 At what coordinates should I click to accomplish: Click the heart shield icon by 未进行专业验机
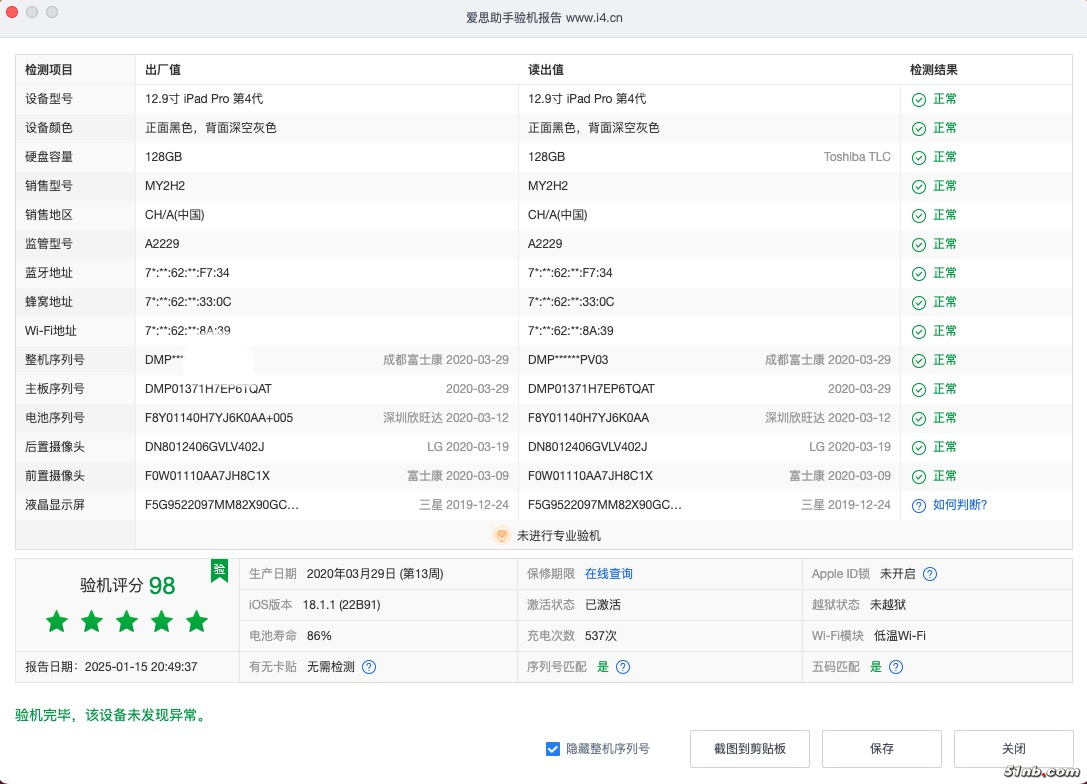click(501, 536)
